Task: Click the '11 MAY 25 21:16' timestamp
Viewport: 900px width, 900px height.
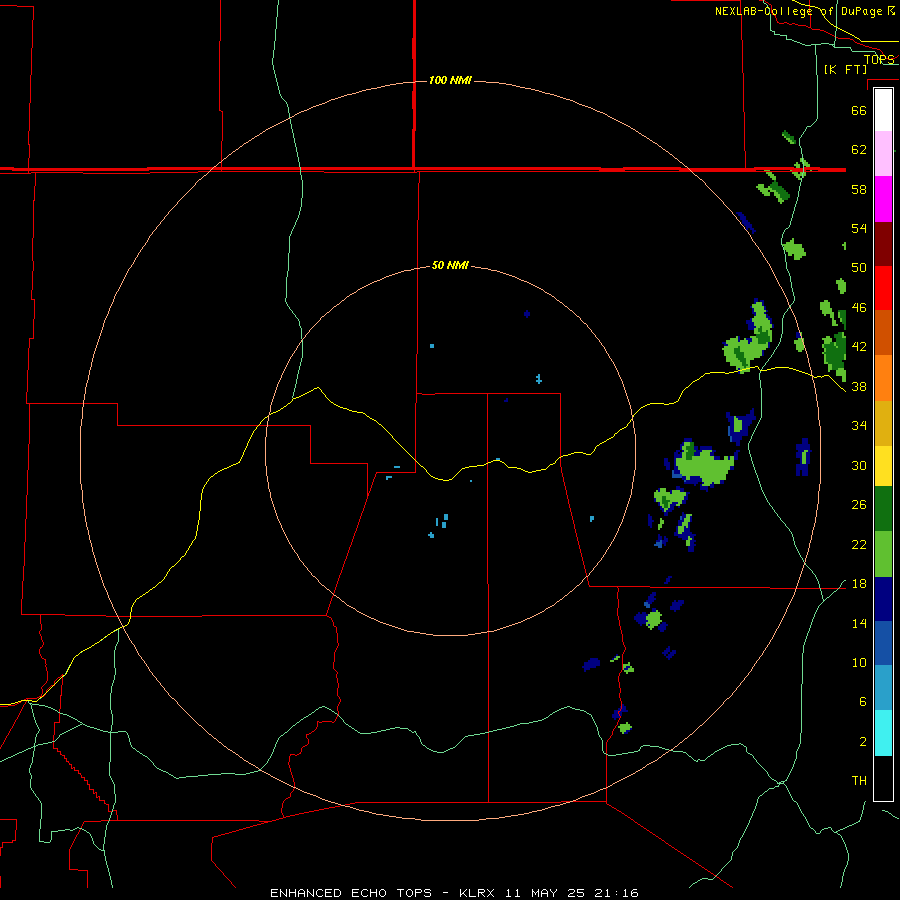Action: pos(572,893)
